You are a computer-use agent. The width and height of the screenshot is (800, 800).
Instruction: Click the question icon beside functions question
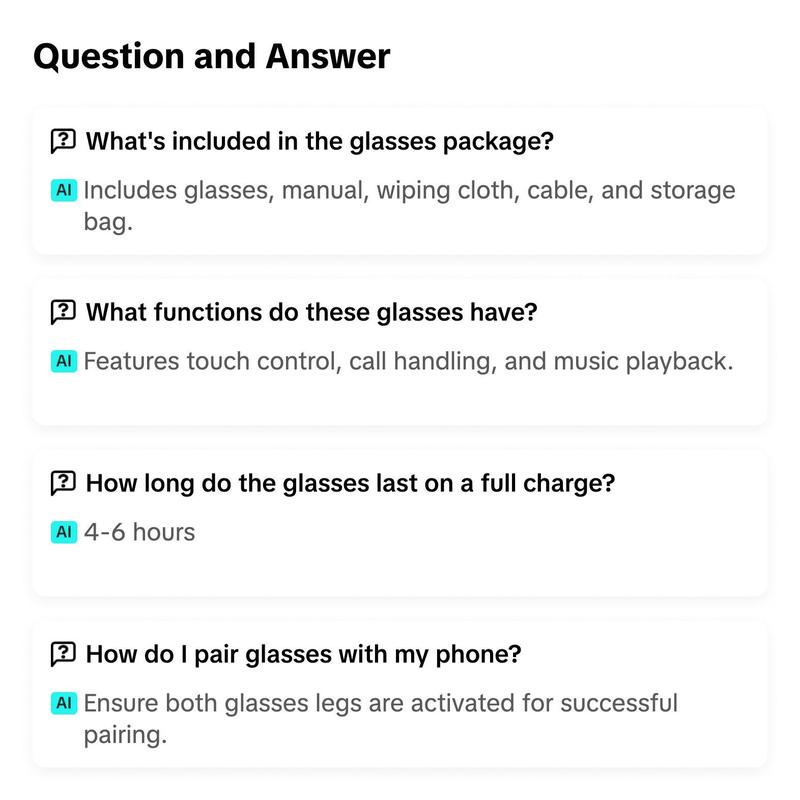point(63,312)
